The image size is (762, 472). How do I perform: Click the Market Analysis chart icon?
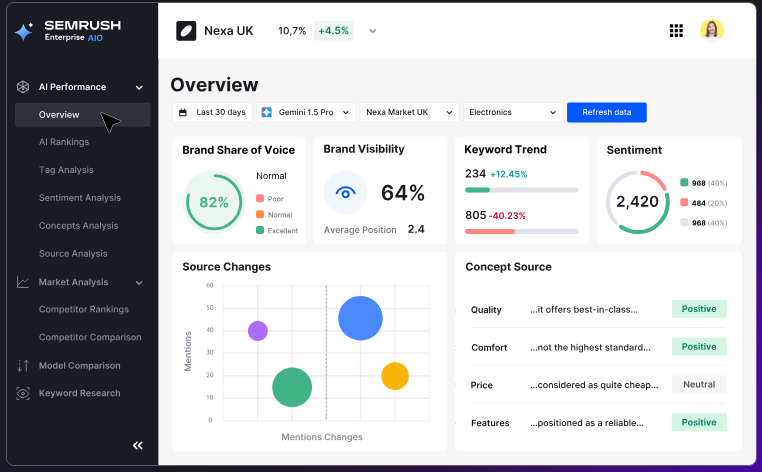click(x=23, y=282)
